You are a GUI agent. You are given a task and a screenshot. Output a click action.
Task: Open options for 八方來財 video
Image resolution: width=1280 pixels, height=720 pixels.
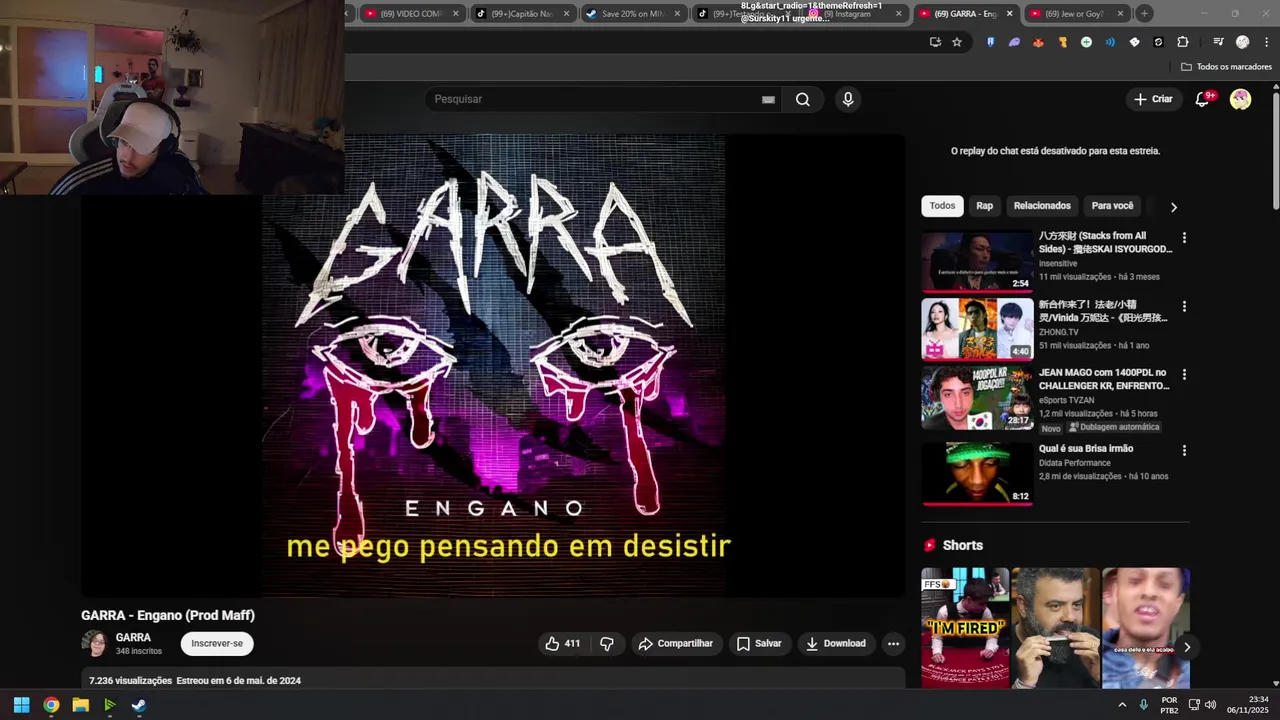1184,238
